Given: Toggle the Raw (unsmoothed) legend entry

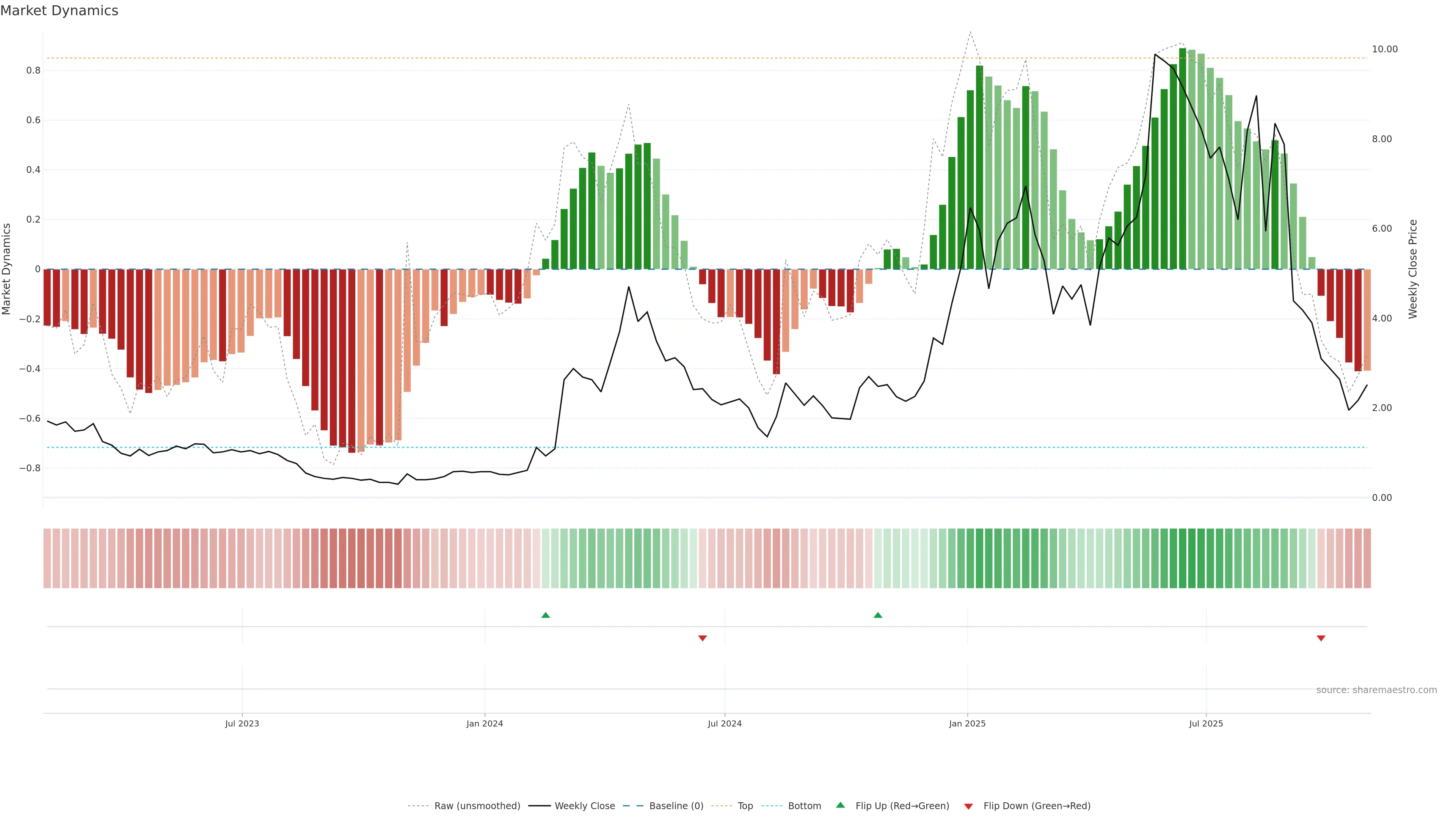Looking at the screenshot, I should click(477, 806).
